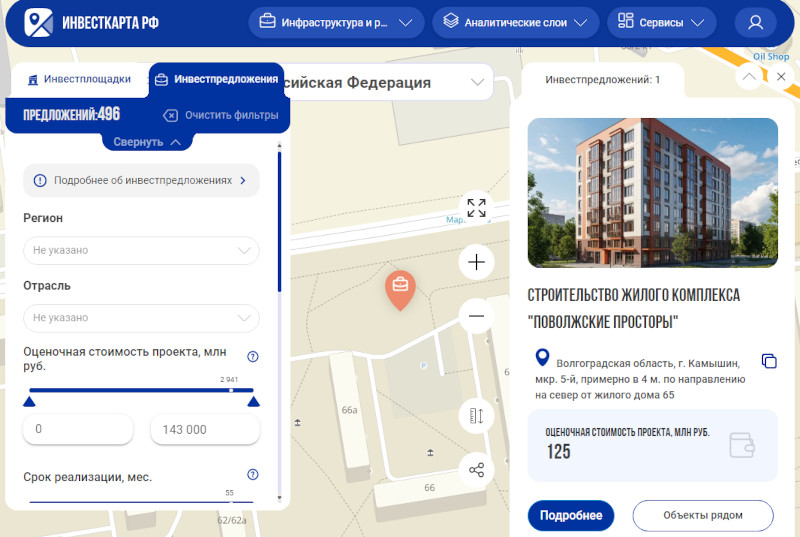This screenshot has height=537, width=800.
Task: Copy the project address icon
Action: 769,361
